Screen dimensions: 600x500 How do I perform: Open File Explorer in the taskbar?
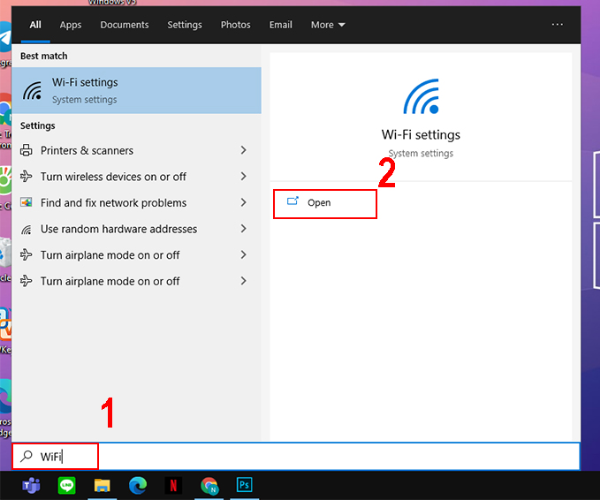point(102,485)
